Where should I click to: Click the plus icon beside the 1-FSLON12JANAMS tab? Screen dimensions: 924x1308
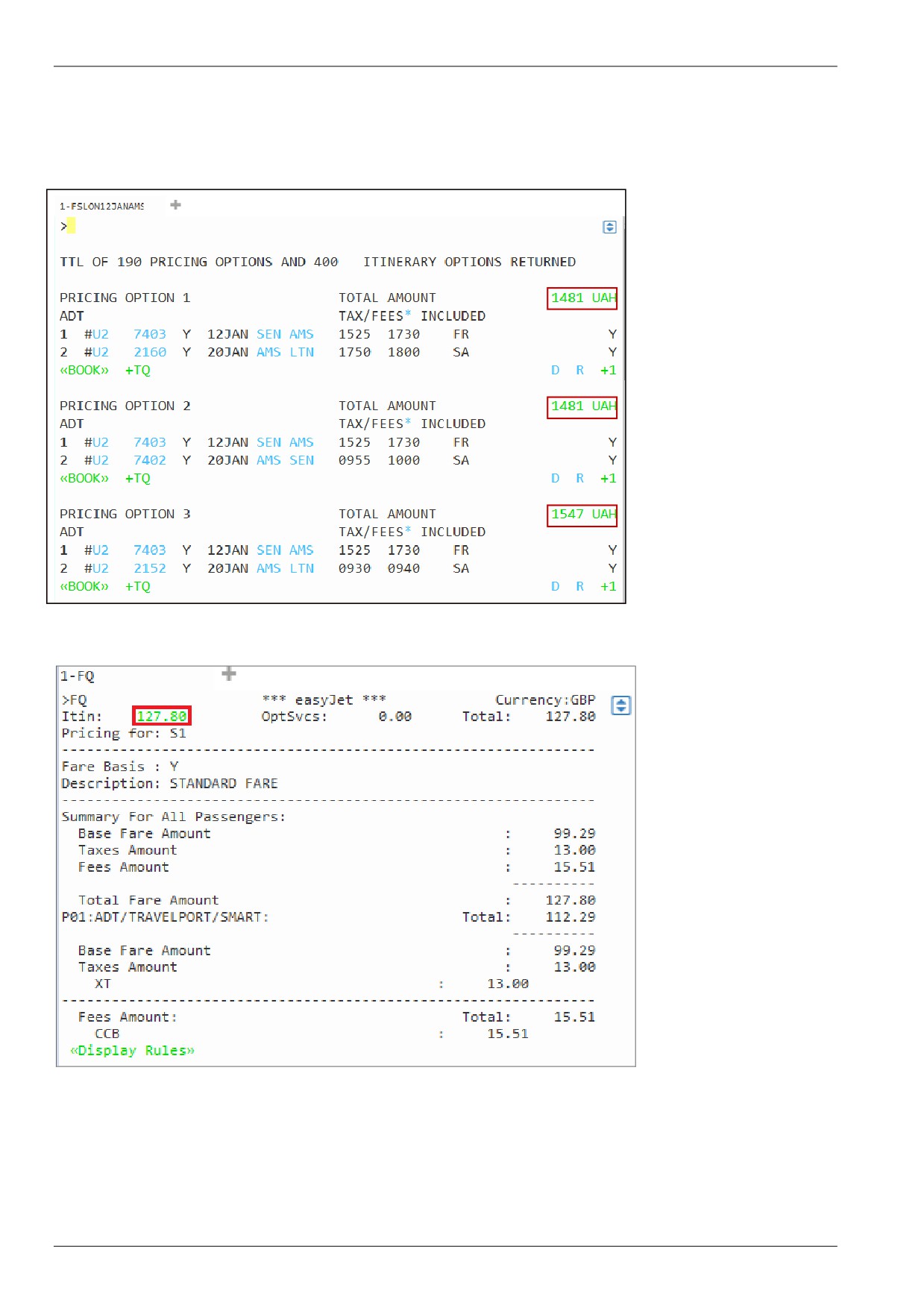[x=175, y=204]
